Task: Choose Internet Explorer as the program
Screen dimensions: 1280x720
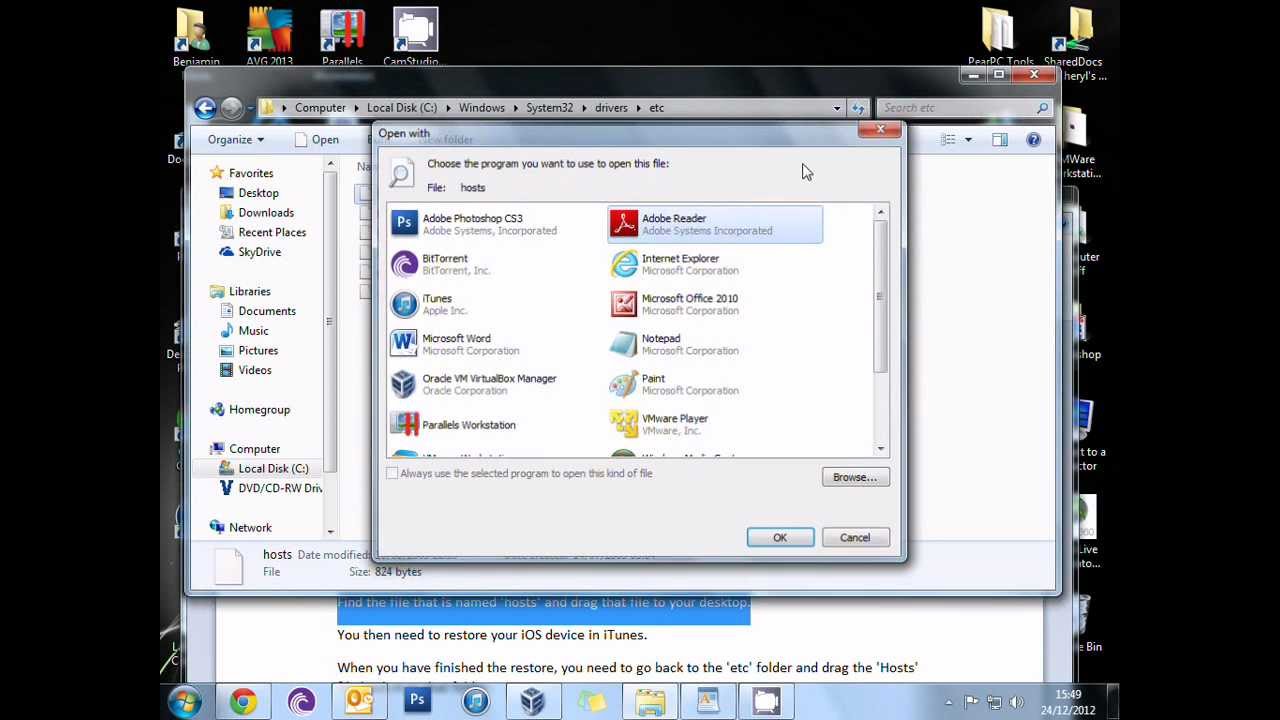Action: tap(715, 264)
